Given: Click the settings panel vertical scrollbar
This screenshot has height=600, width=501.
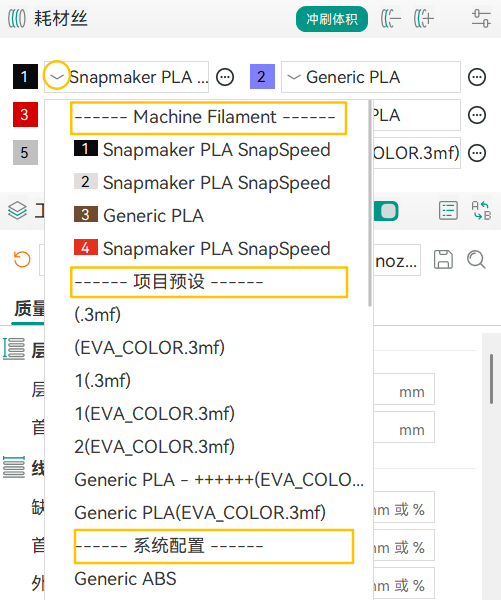Looking at the screenshot, I should (x=491, y=379).
